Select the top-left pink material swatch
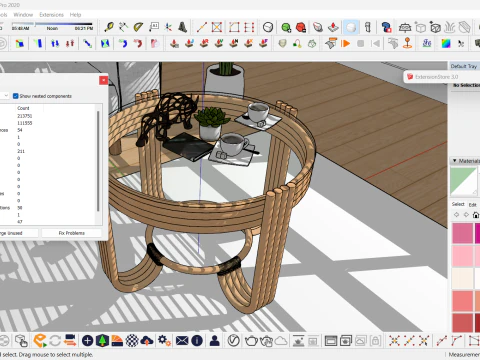Viewport: 480px width, 360px height. (462, 233)
